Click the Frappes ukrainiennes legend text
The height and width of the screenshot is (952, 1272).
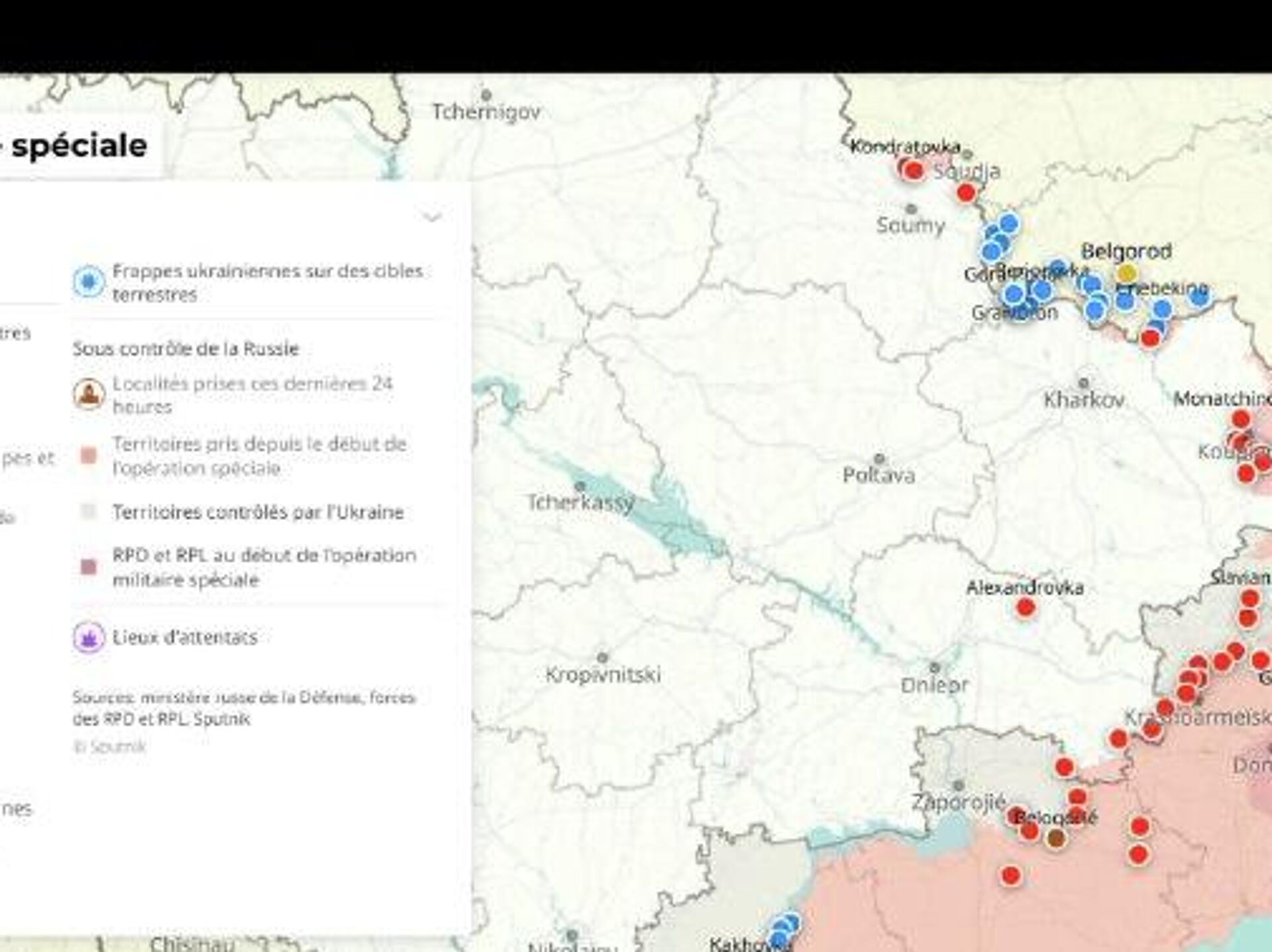pyautogui.click(x=267, y=282)
